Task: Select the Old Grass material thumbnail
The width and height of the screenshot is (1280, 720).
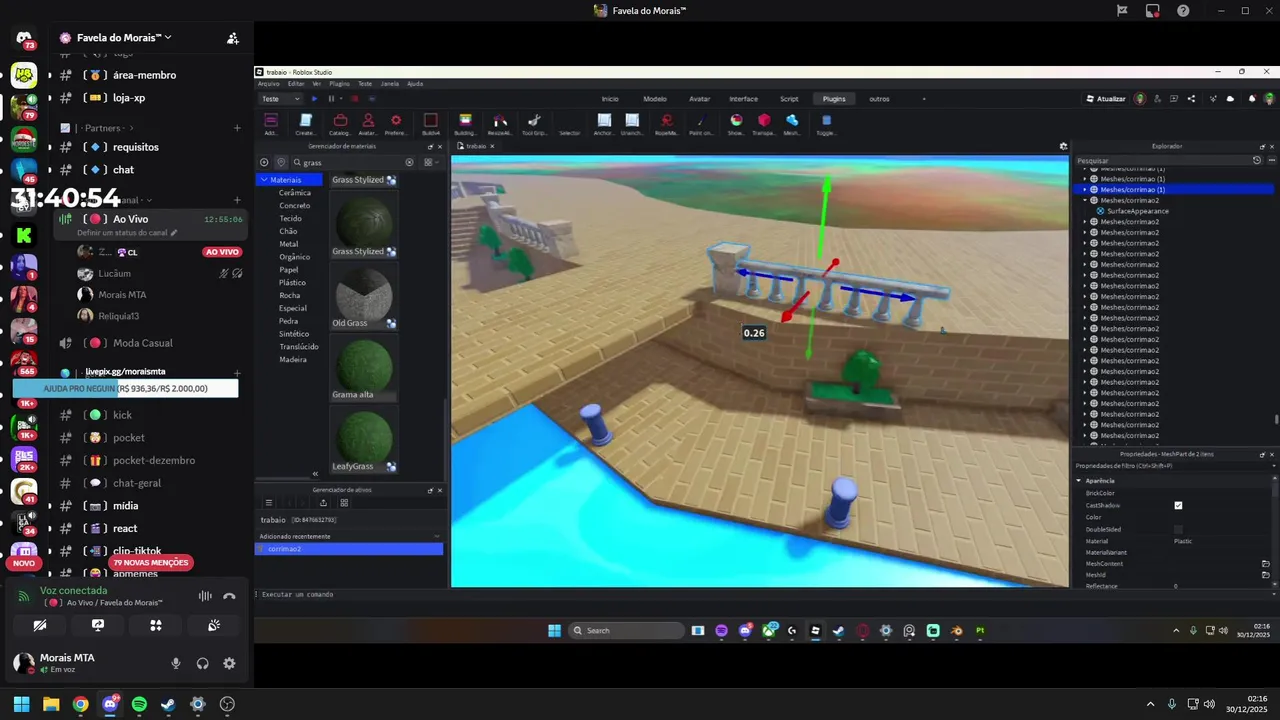Action: (x=364, y=294)
